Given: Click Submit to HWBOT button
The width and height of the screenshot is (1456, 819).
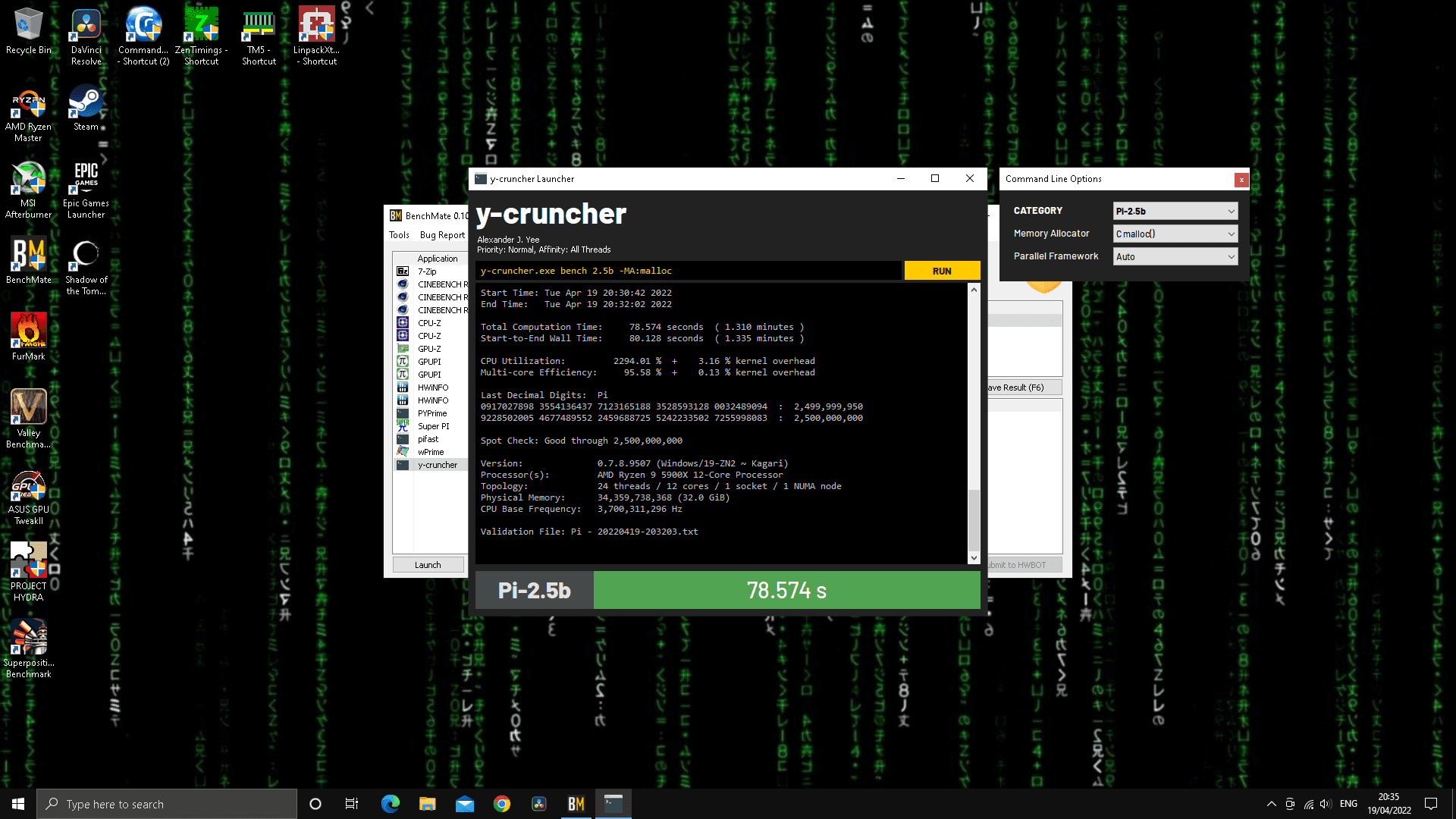Looking at the screenshot, I should [1024, 565].
